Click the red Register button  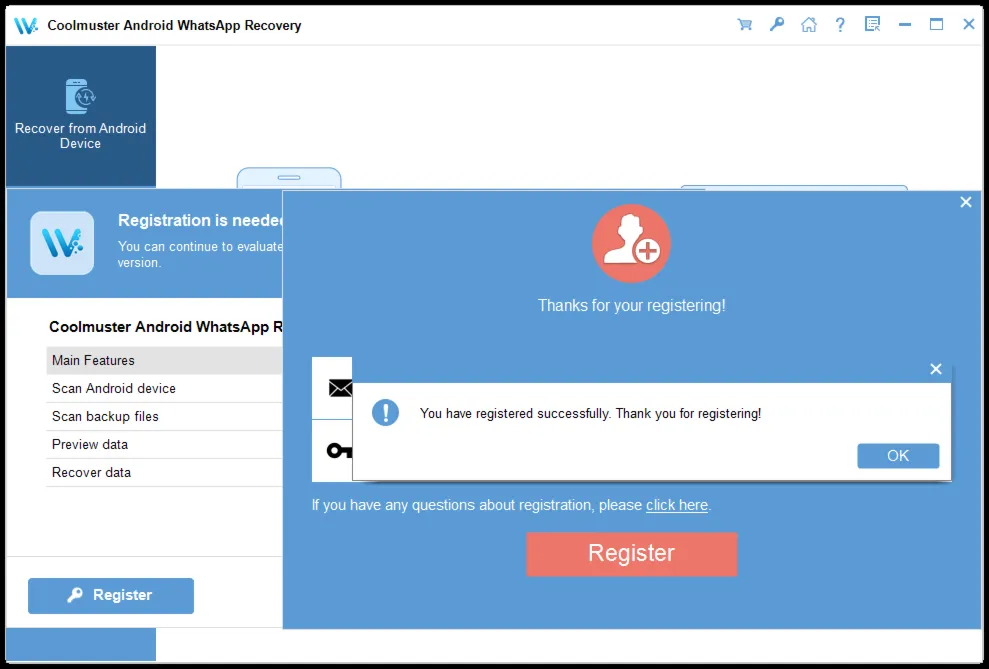(631, 554)
